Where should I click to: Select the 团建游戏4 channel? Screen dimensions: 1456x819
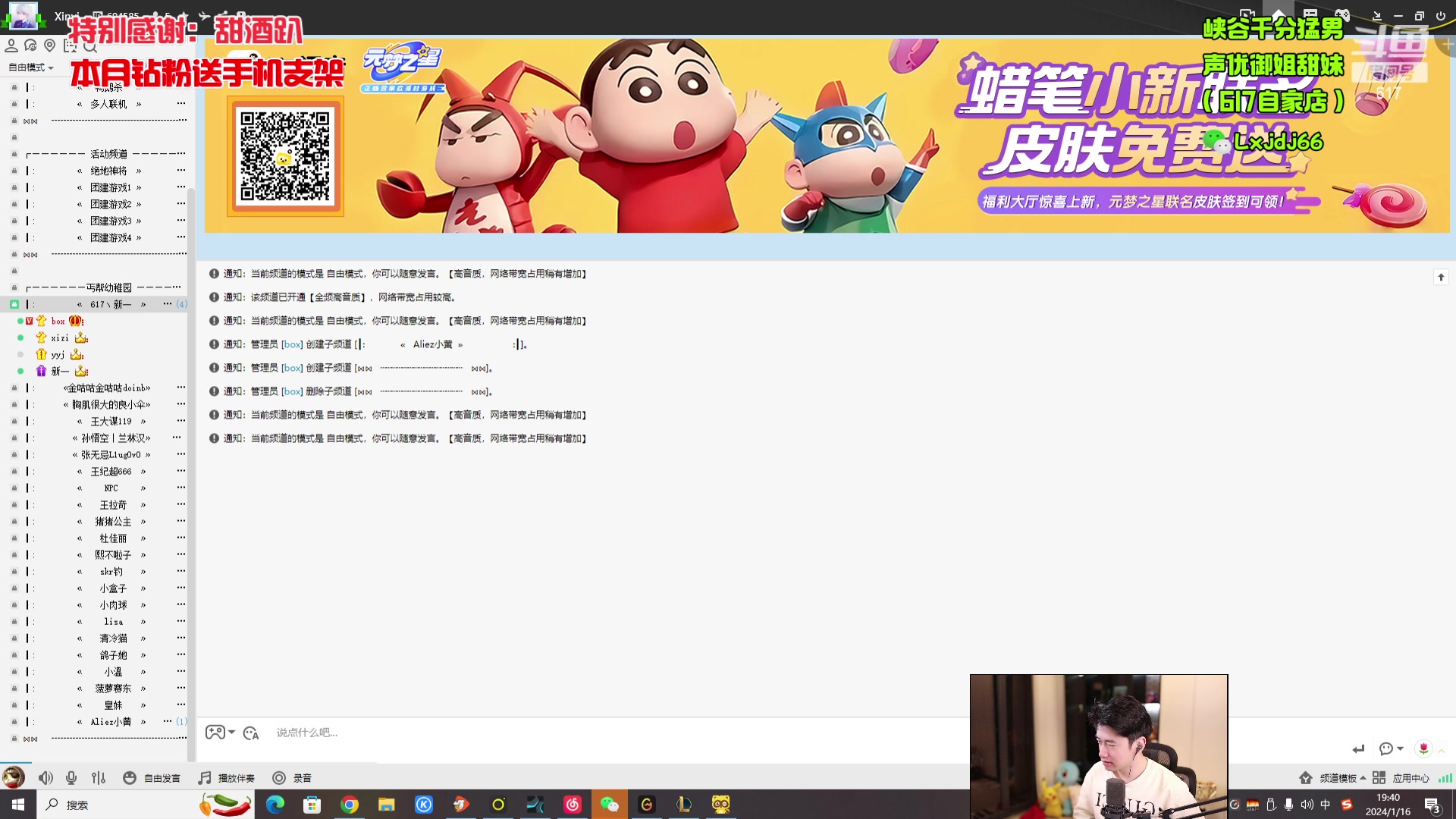pos(111,237)
